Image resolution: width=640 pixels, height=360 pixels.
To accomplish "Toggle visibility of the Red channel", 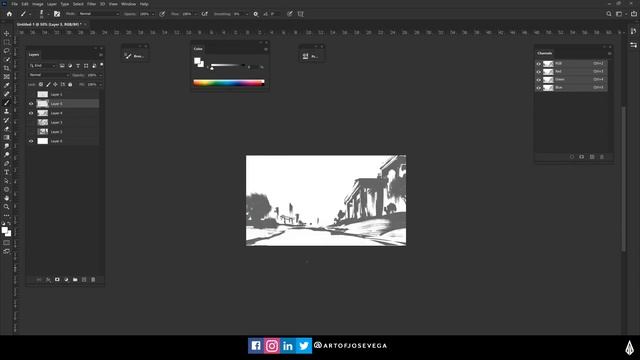I will pyautogui.click(x=538, y=72).
